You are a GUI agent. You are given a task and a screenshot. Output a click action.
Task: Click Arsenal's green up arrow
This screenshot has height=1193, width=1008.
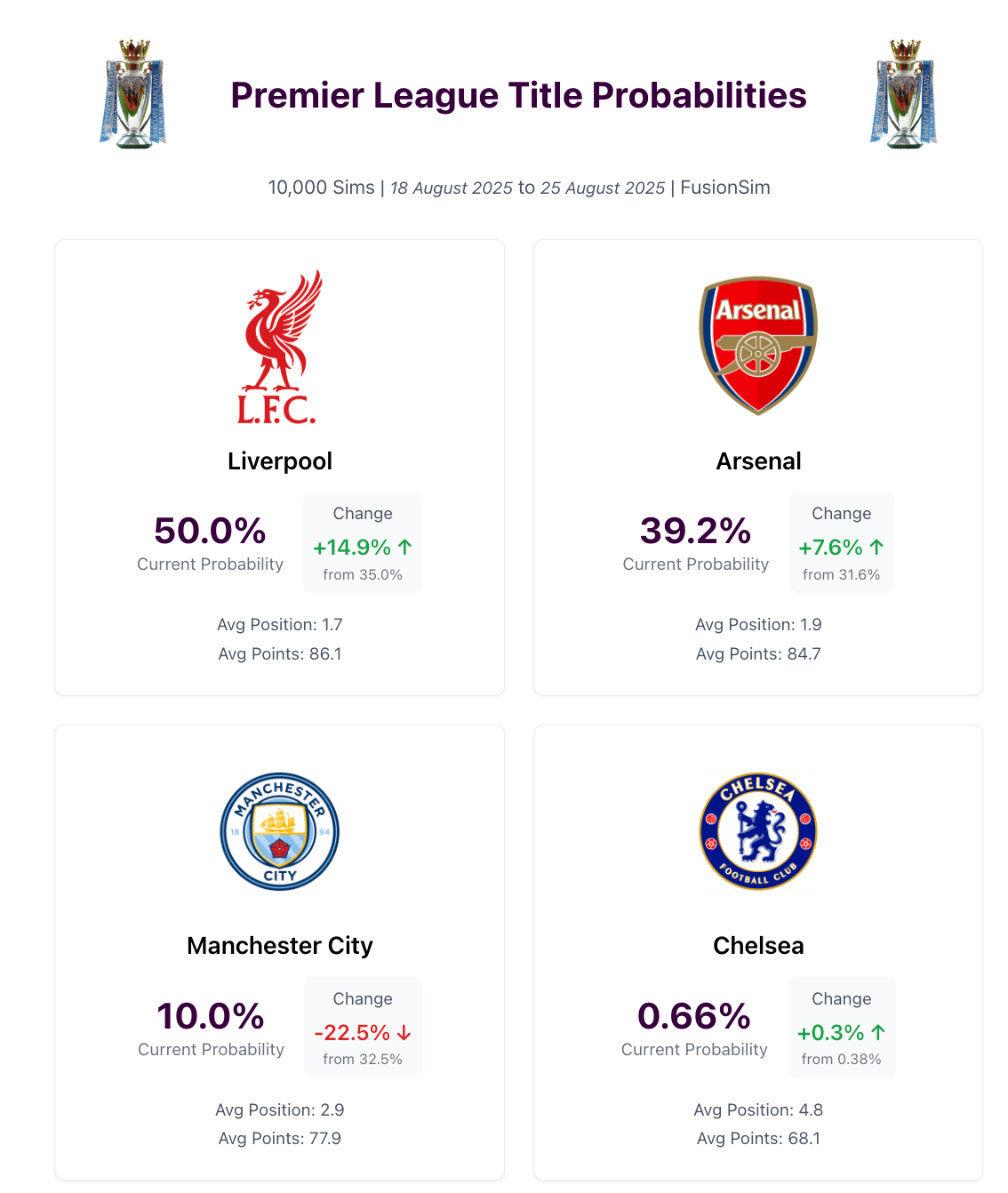876,548
